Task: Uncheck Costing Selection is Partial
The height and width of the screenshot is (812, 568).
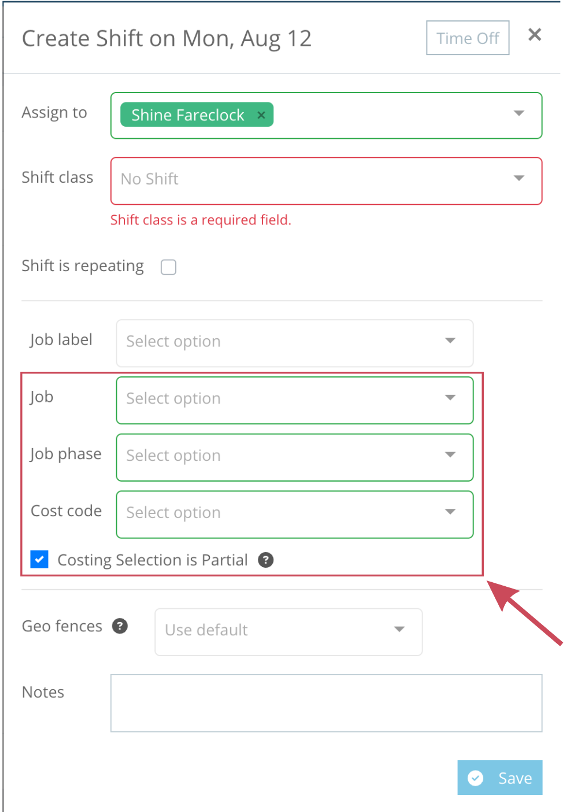Action: tap(39, 559)
